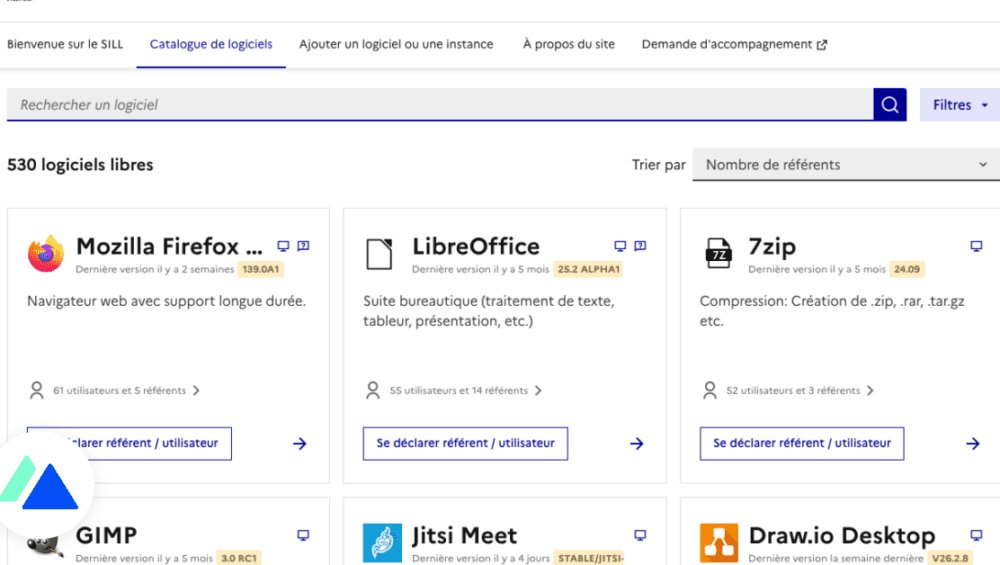This screenshot has width=1000, height=565.
Task: Click the arrow on Mozilla Firefox card
Action: [x=300, y=443]
